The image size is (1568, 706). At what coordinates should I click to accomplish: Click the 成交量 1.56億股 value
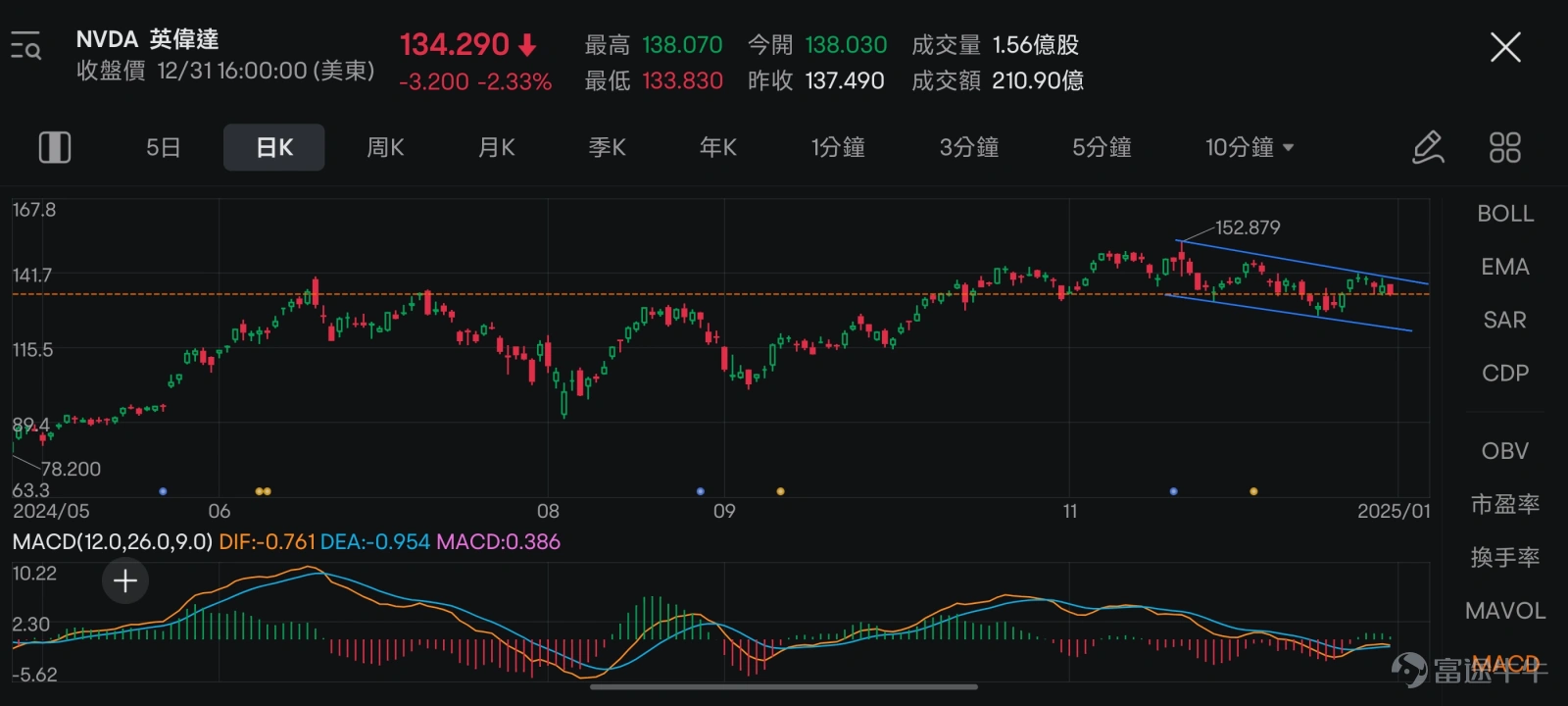[996, 45]
